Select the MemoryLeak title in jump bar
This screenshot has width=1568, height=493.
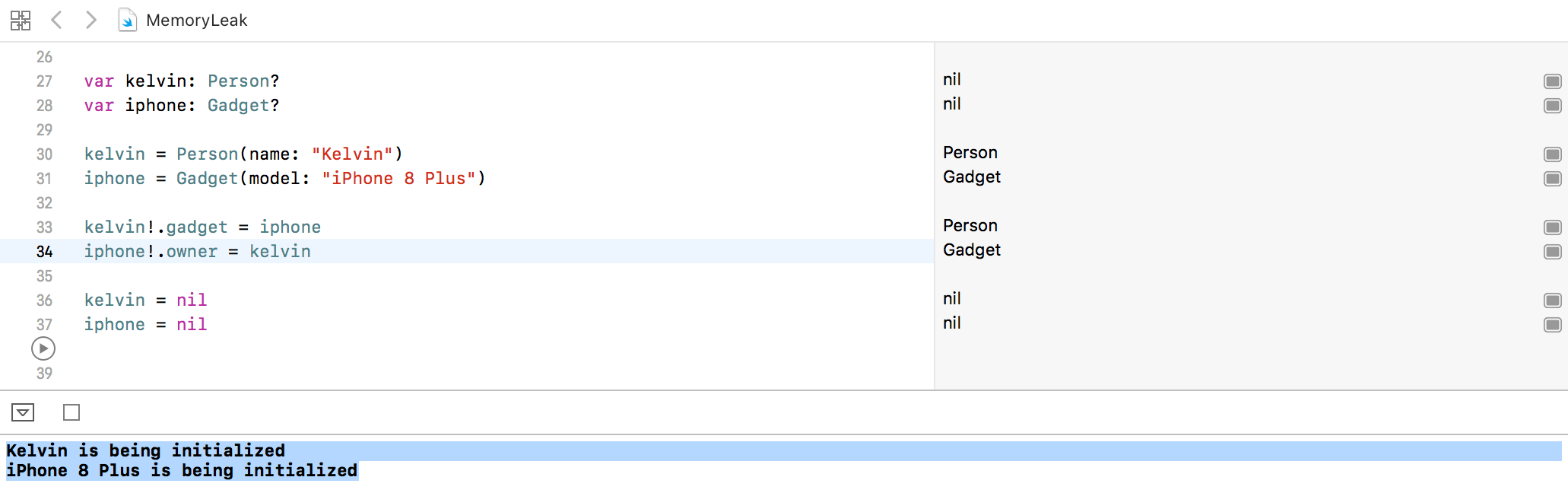click(196, 21)
